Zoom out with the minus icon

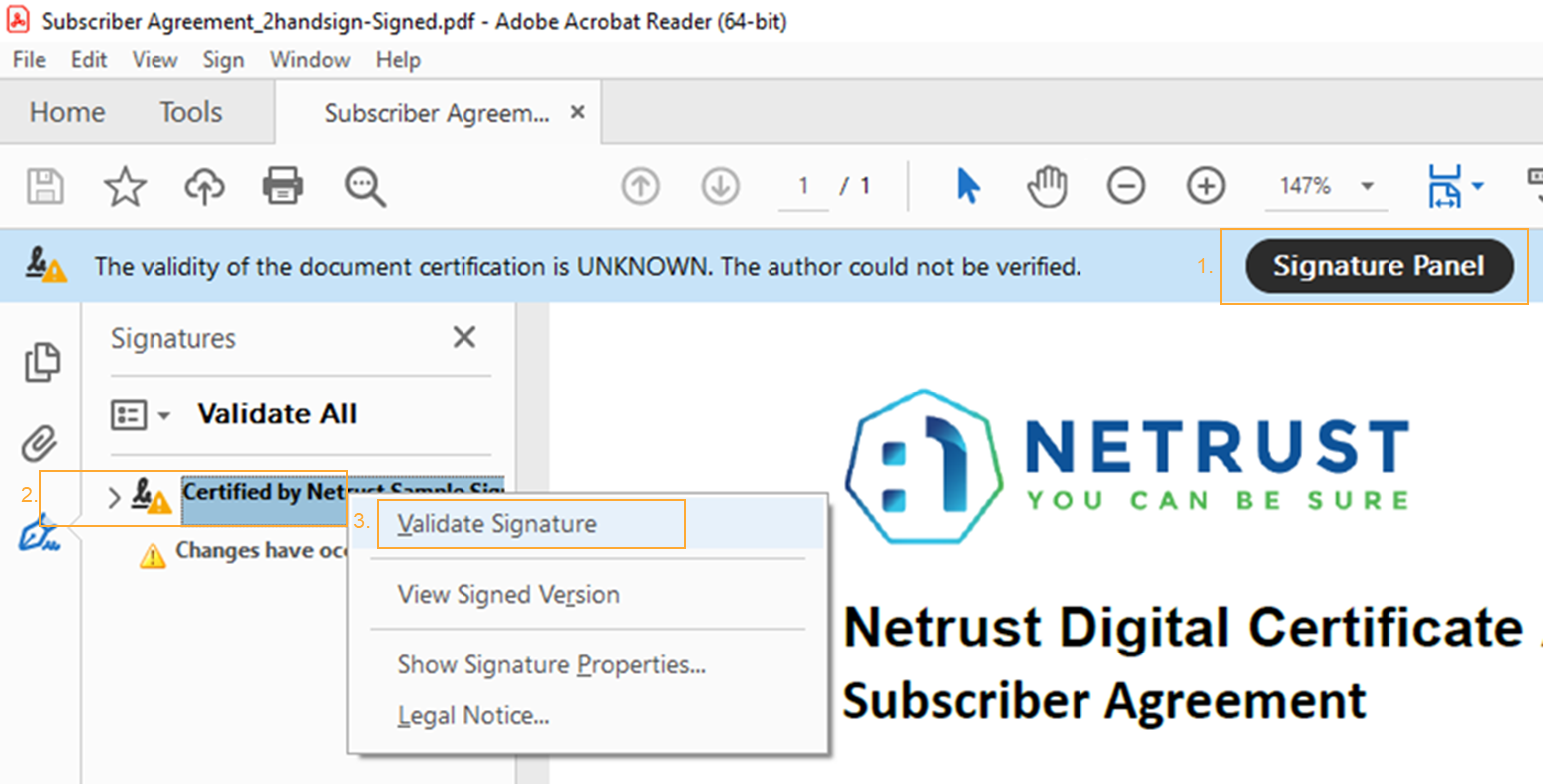click(x=1126, y=186)
